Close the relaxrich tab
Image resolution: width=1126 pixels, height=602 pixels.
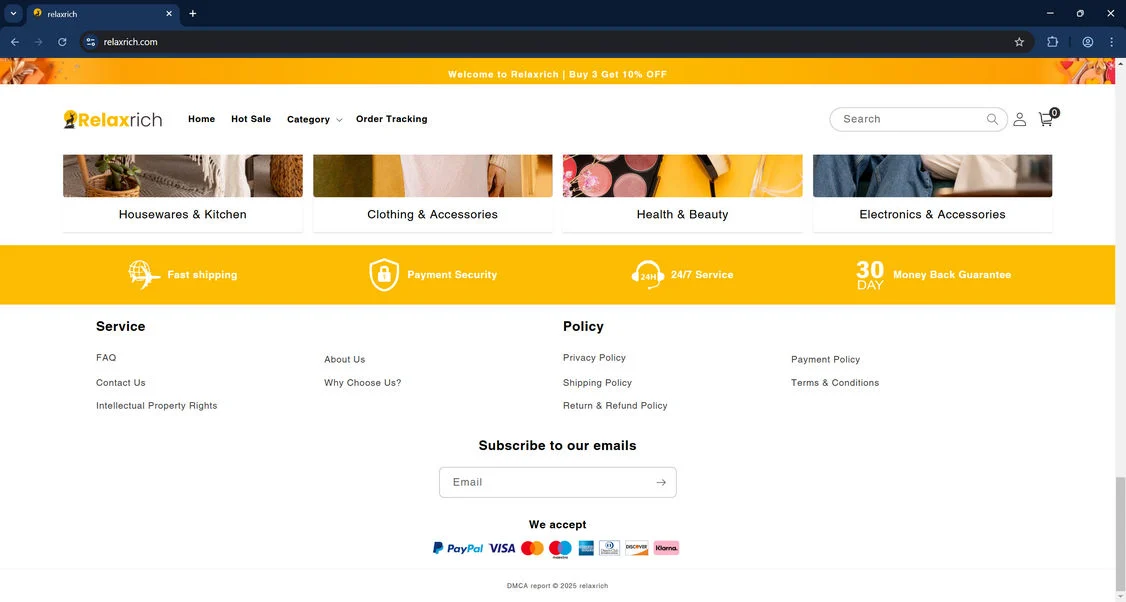169,13
